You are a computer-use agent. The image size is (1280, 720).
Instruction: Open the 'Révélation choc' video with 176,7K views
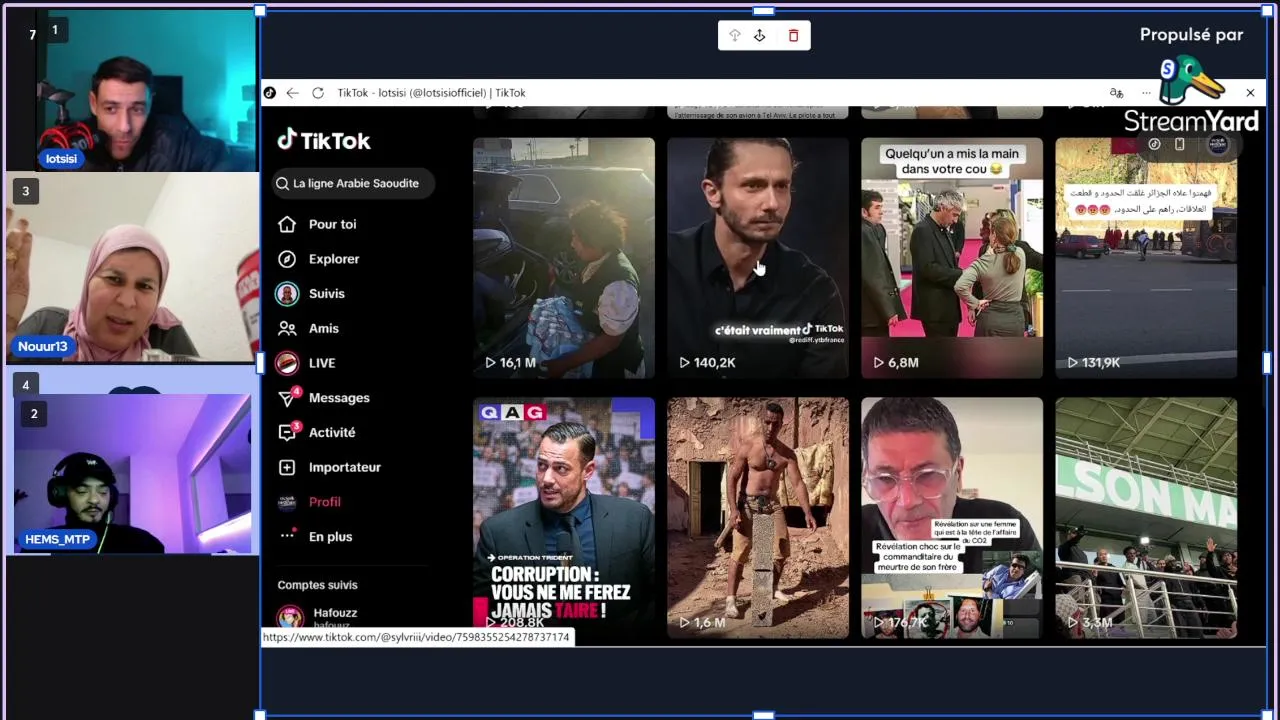(952, 518)
